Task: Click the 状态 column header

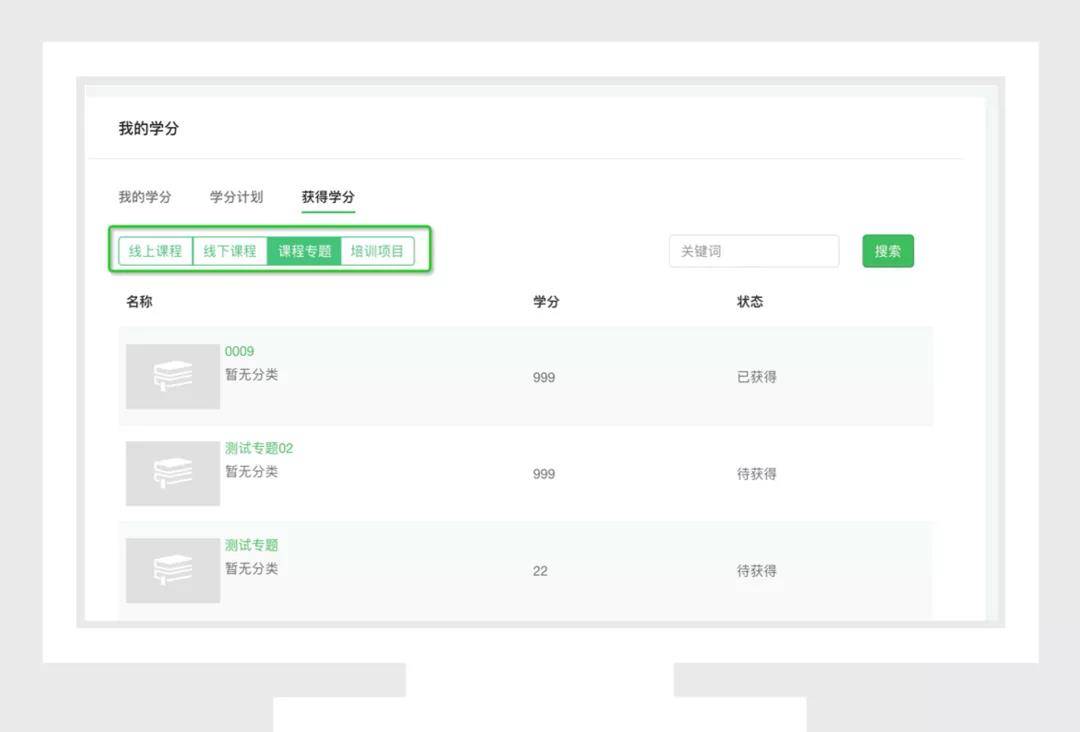Action: [751, 301]
